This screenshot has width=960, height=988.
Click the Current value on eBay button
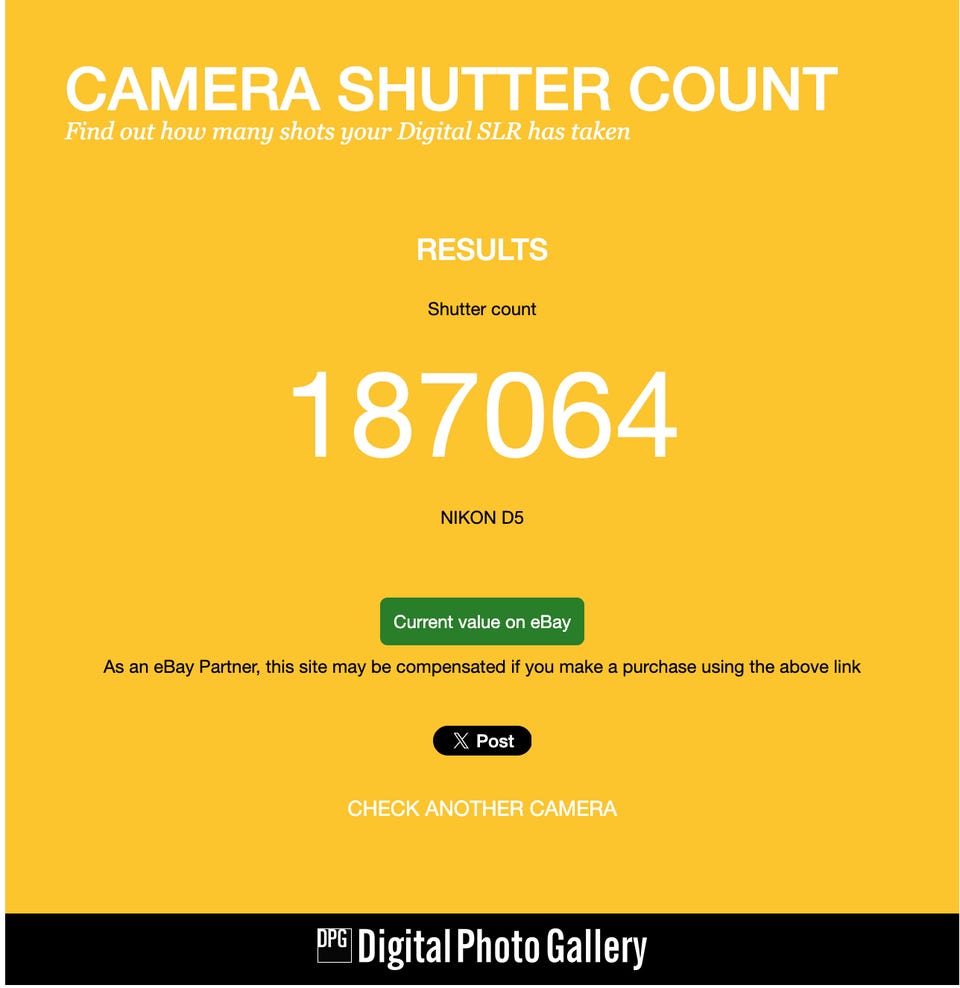point(482,621)
